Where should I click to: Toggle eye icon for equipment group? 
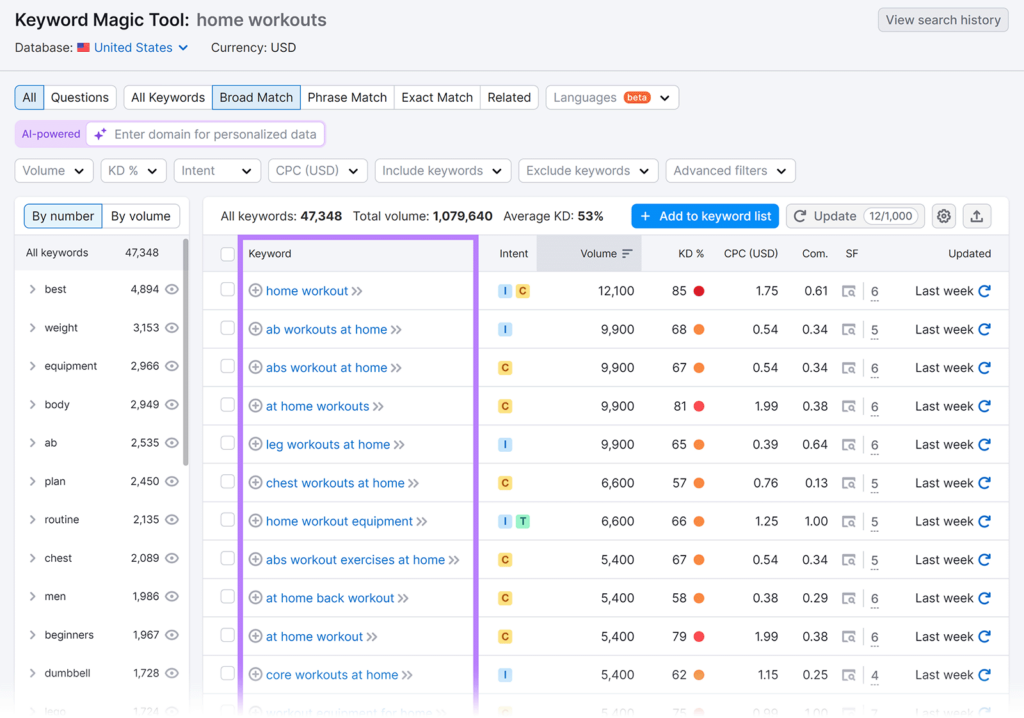172,366
